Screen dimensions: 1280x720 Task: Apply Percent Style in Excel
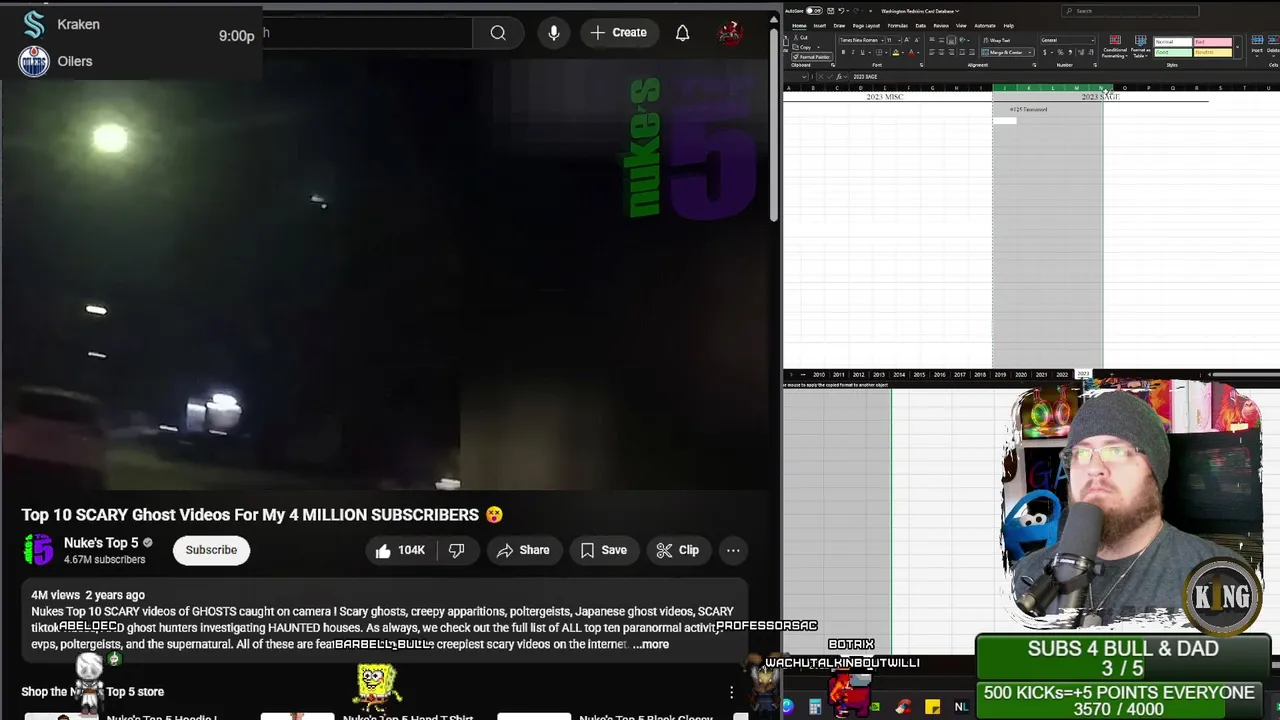[x=1060, y=52]
